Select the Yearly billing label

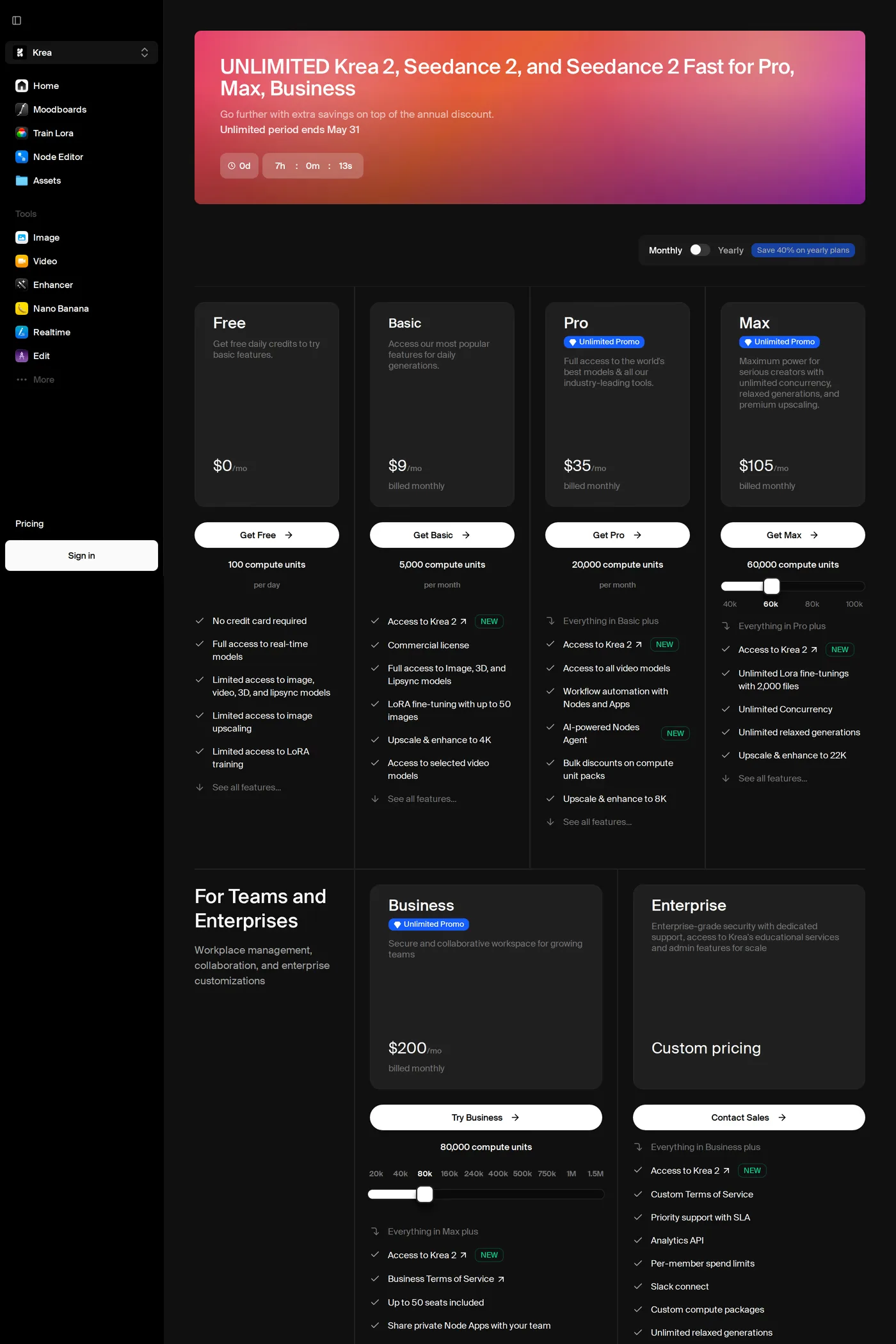pos(730,250)
